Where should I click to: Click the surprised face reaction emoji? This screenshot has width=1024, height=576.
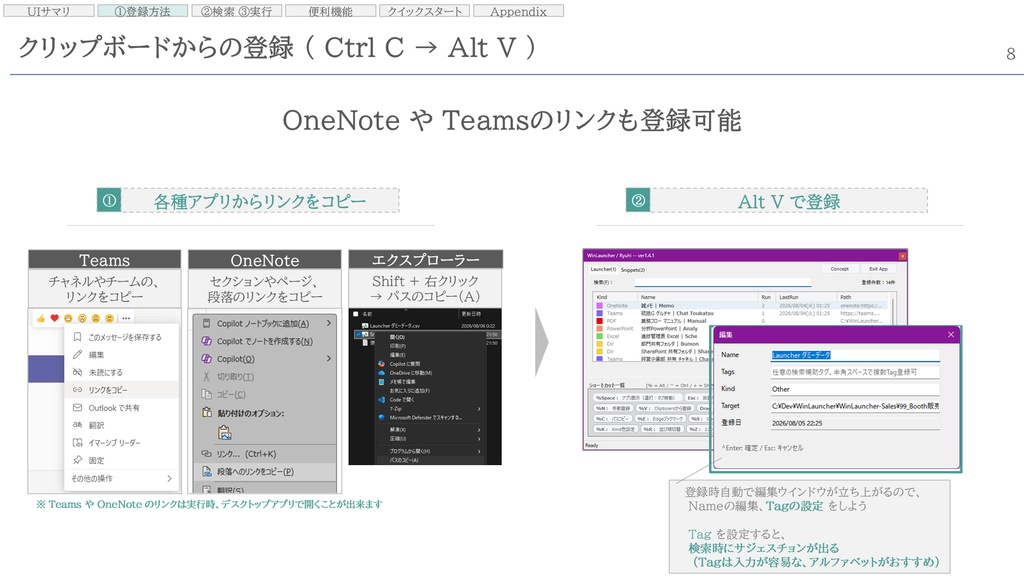click(82, 318)
